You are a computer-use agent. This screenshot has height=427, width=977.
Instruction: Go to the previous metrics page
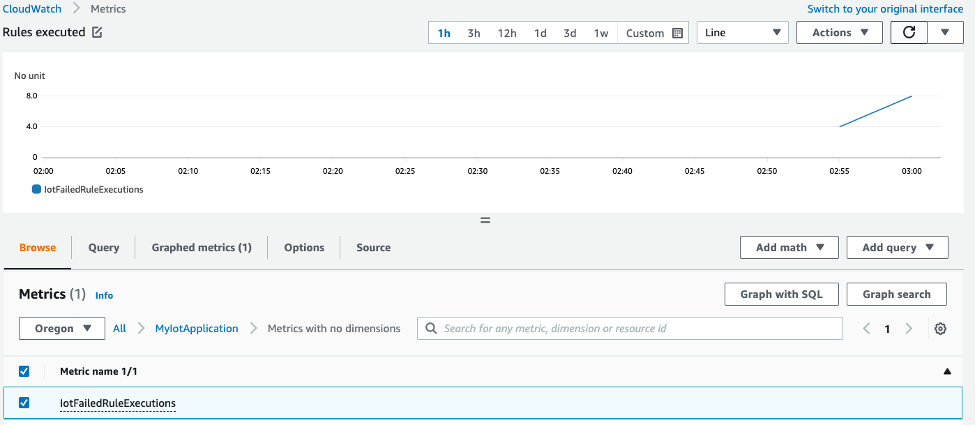866,329
